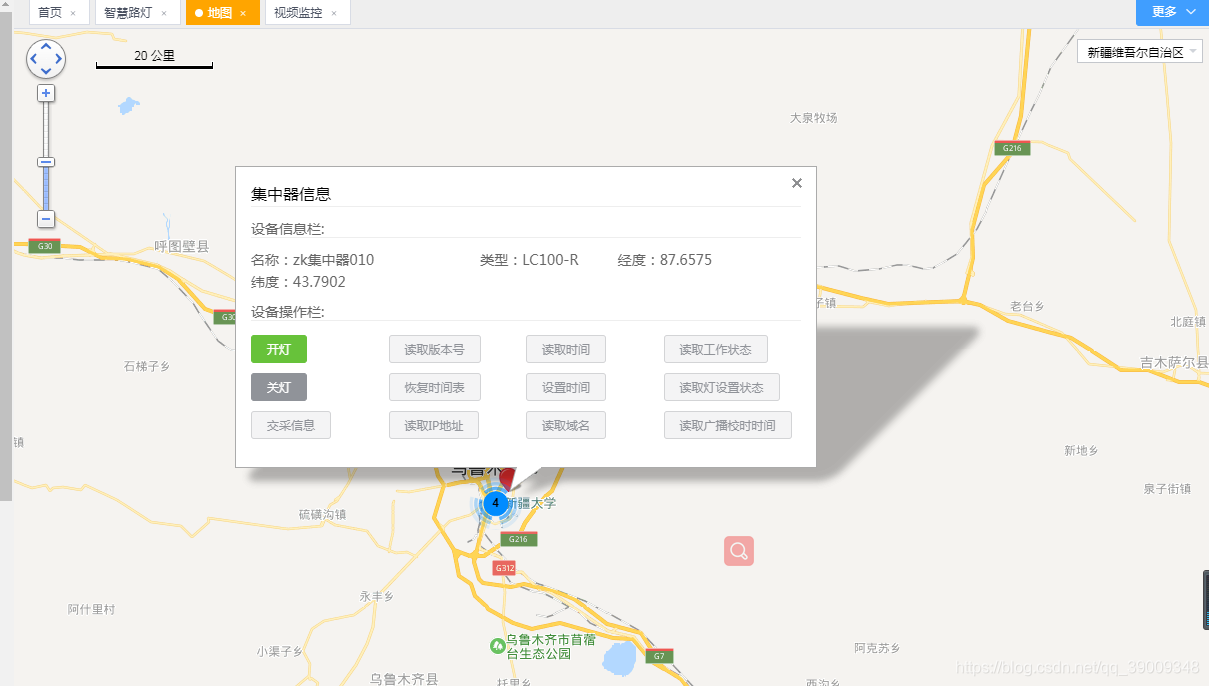Click the 读取域名 button
Screen dimensions: 1209x686
(566, 425)
